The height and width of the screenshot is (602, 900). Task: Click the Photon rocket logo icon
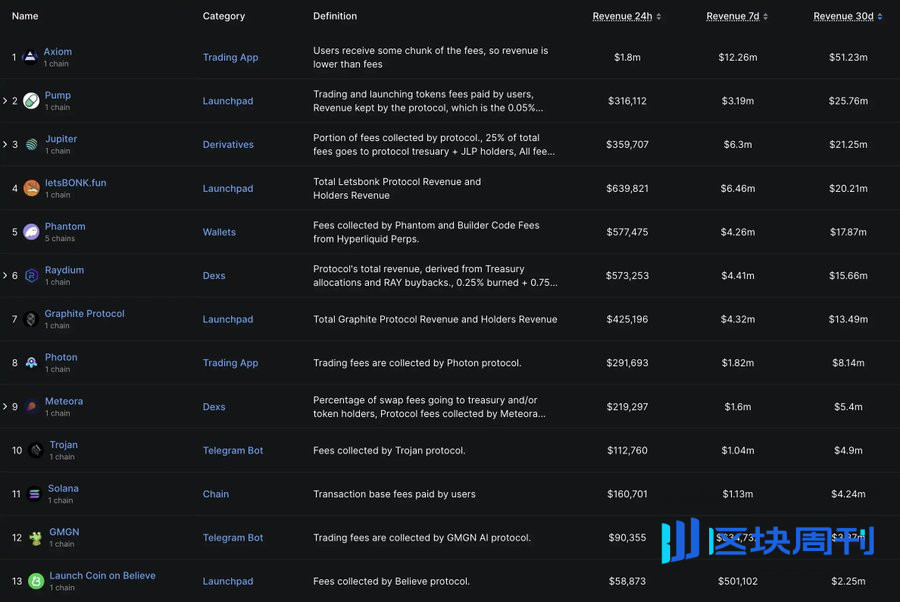31,363
